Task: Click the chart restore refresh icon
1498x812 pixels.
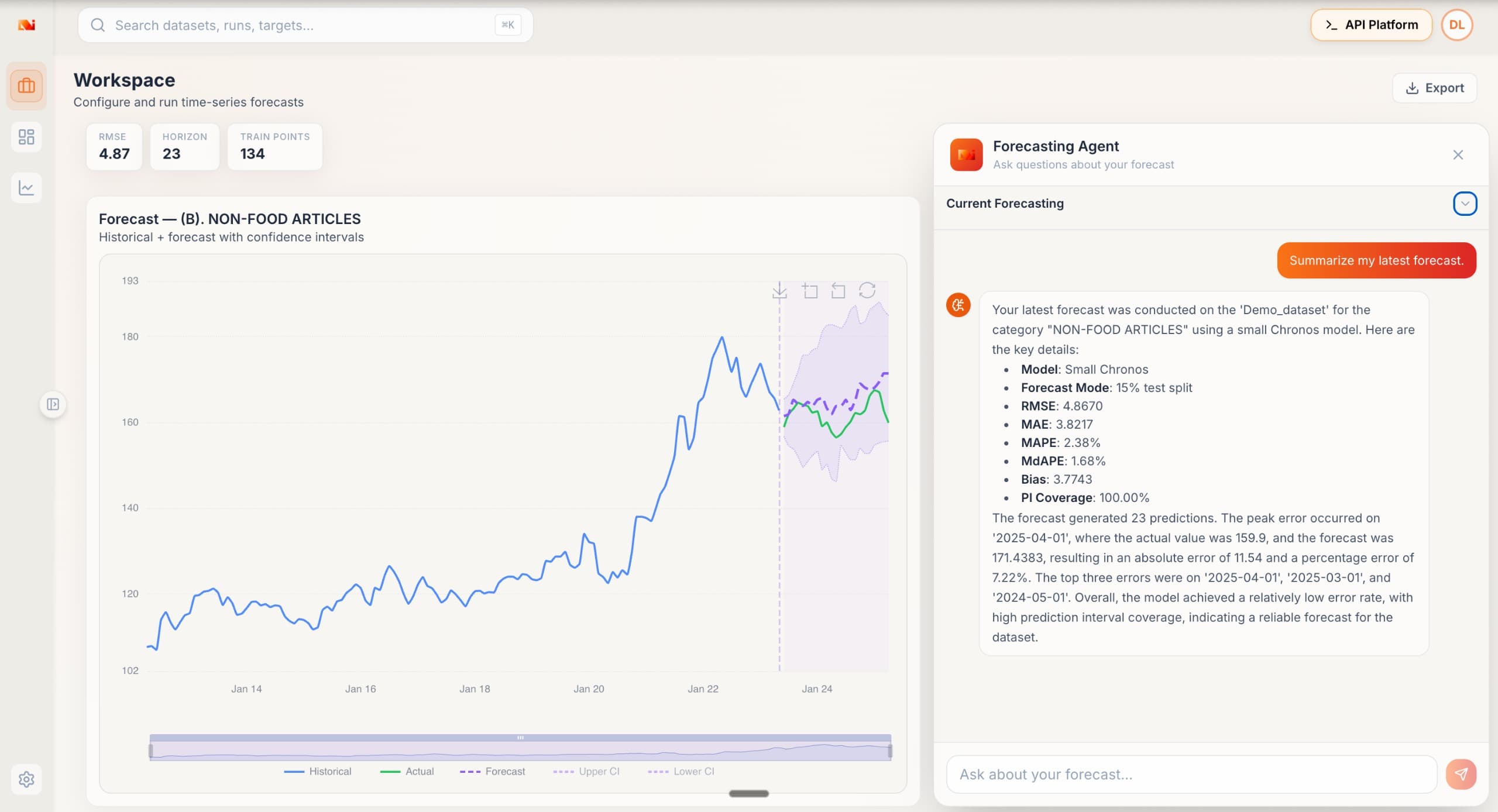Action: point(867,290)
